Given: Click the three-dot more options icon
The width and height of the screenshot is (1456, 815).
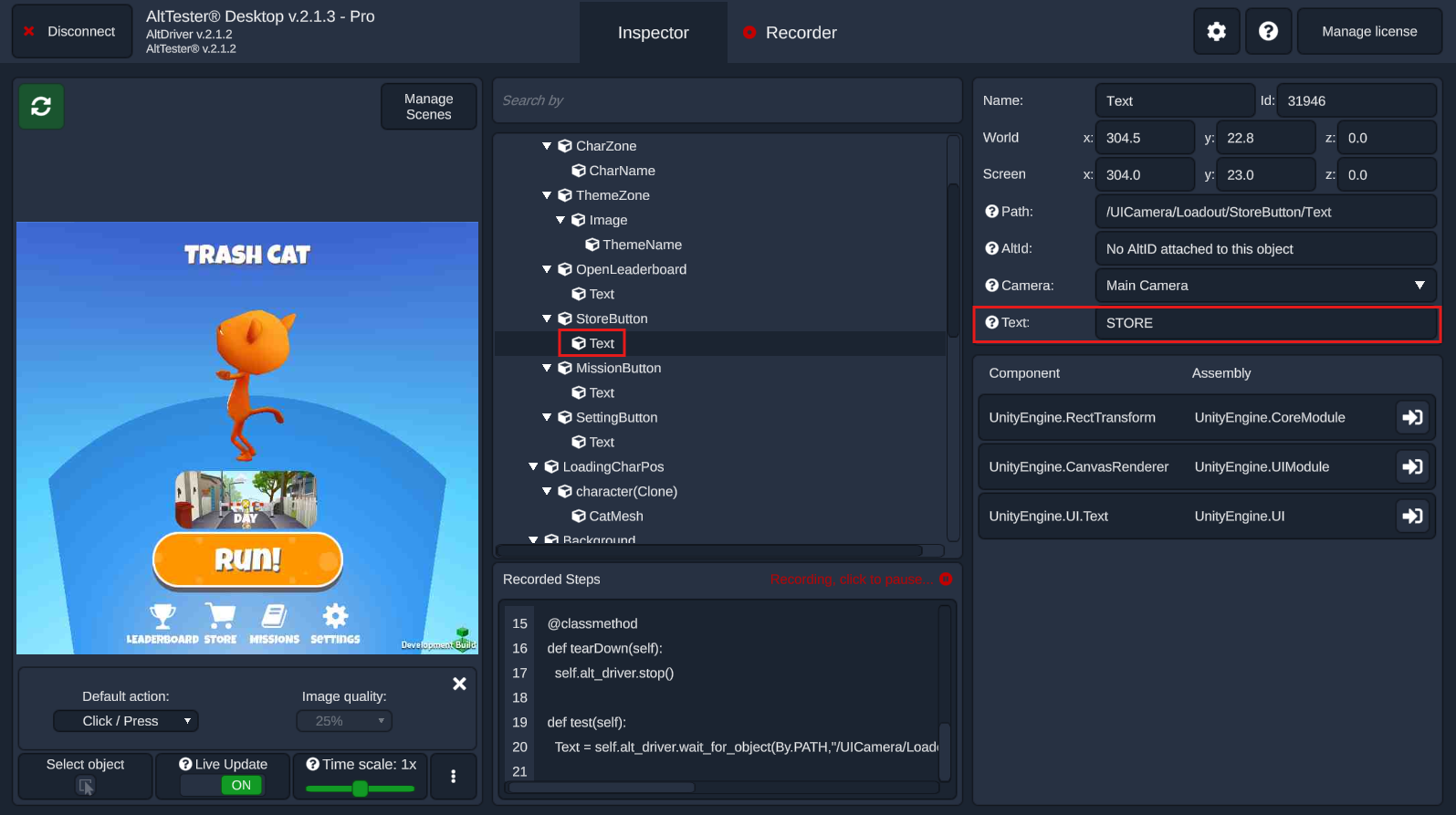Looking at the screenshot, I should (x=453, y=776).
